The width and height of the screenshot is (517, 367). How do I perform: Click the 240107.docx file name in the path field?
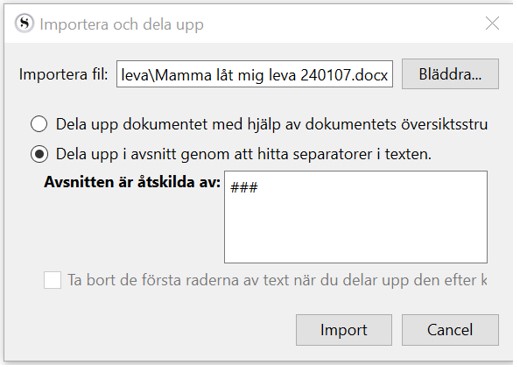tap(344, 75)
